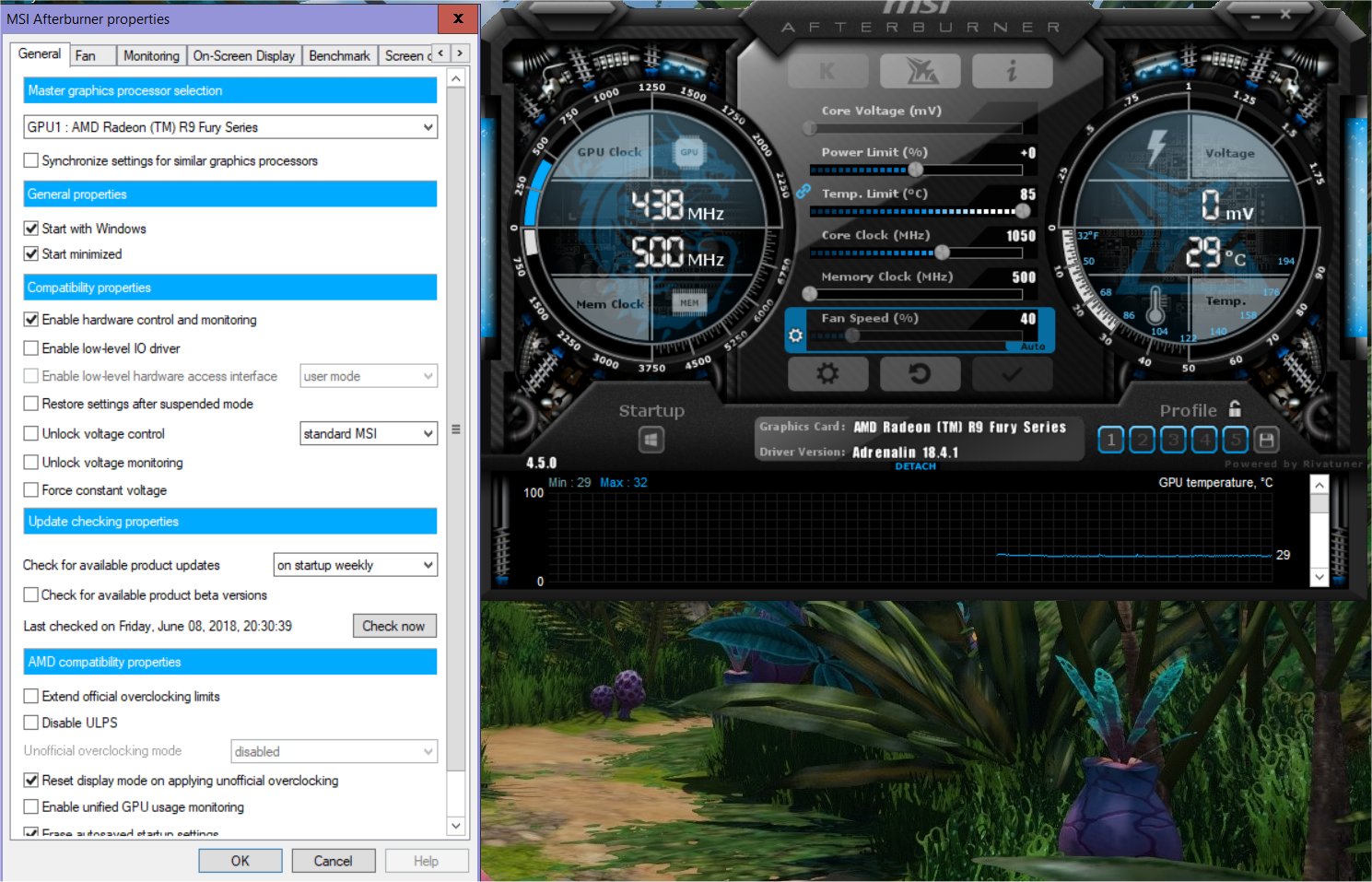
Task: Toggle the link icon beside Temp. Limit
Action: tap(803, 192)
